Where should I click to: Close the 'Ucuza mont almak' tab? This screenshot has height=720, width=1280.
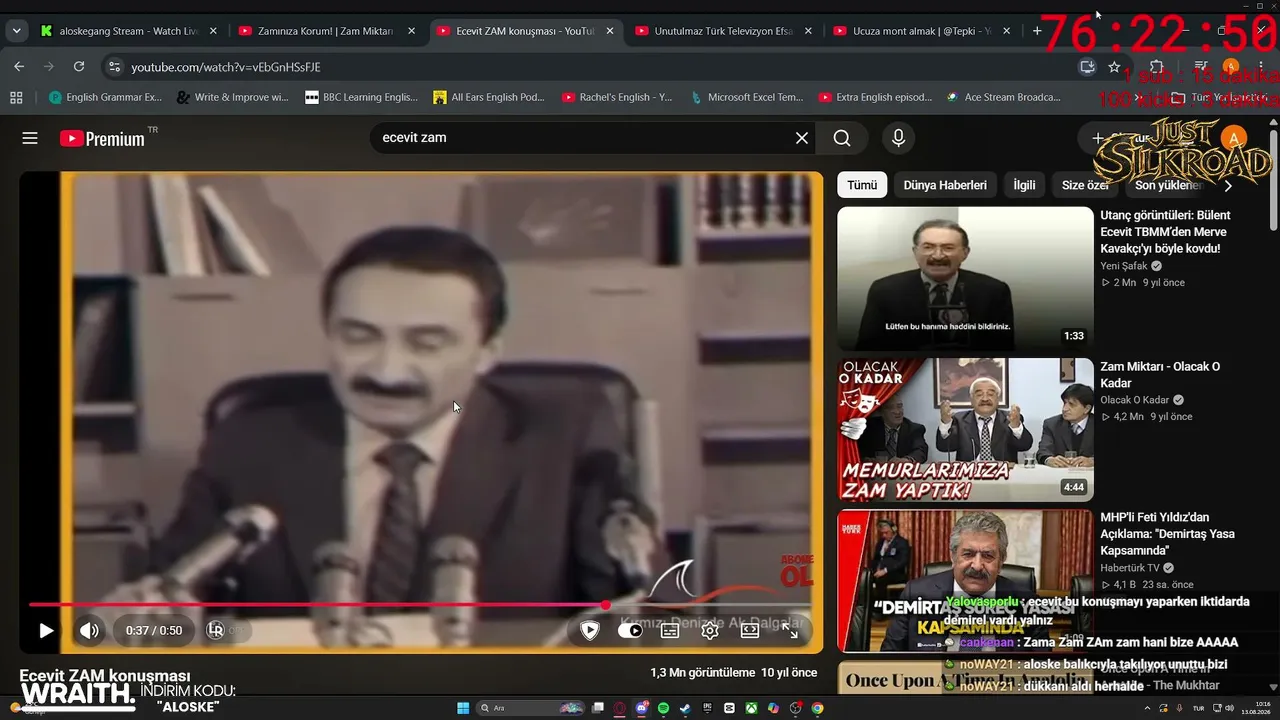click(1006, 31)
